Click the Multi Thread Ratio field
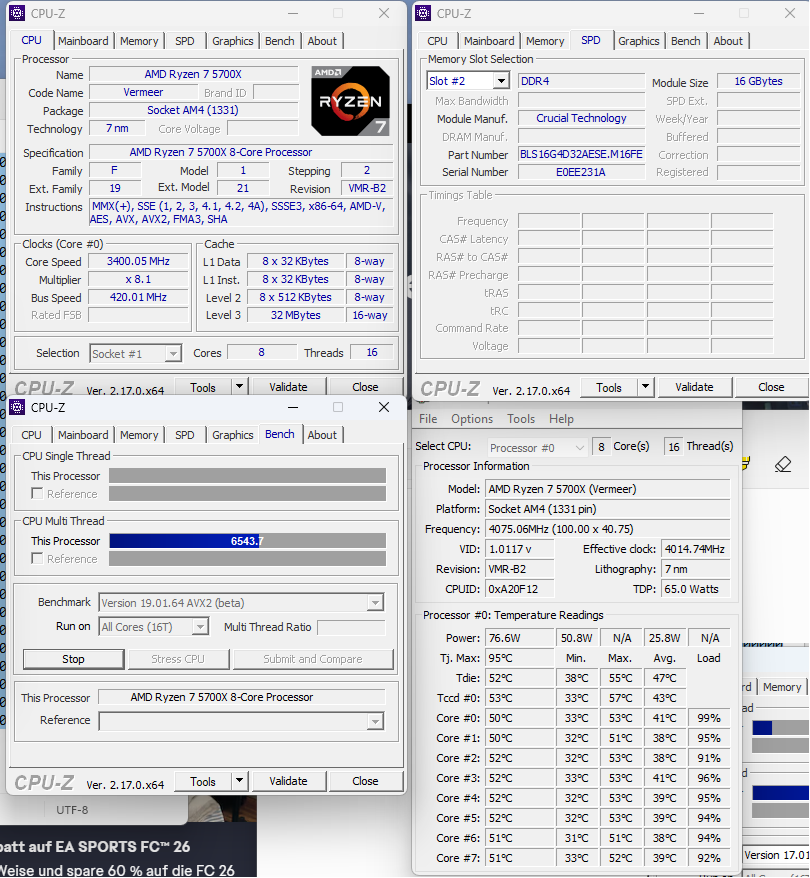Screen dimensions: 810x878 pos(352,627)
